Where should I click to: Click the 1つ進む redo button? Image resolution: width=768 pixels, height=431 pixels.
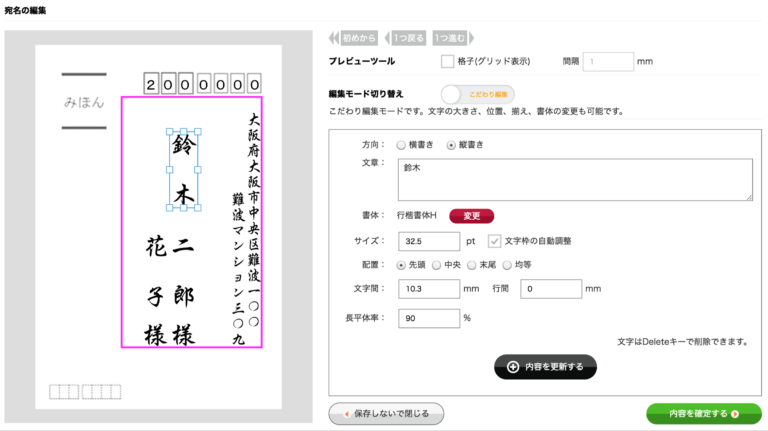tap(450, 38)
